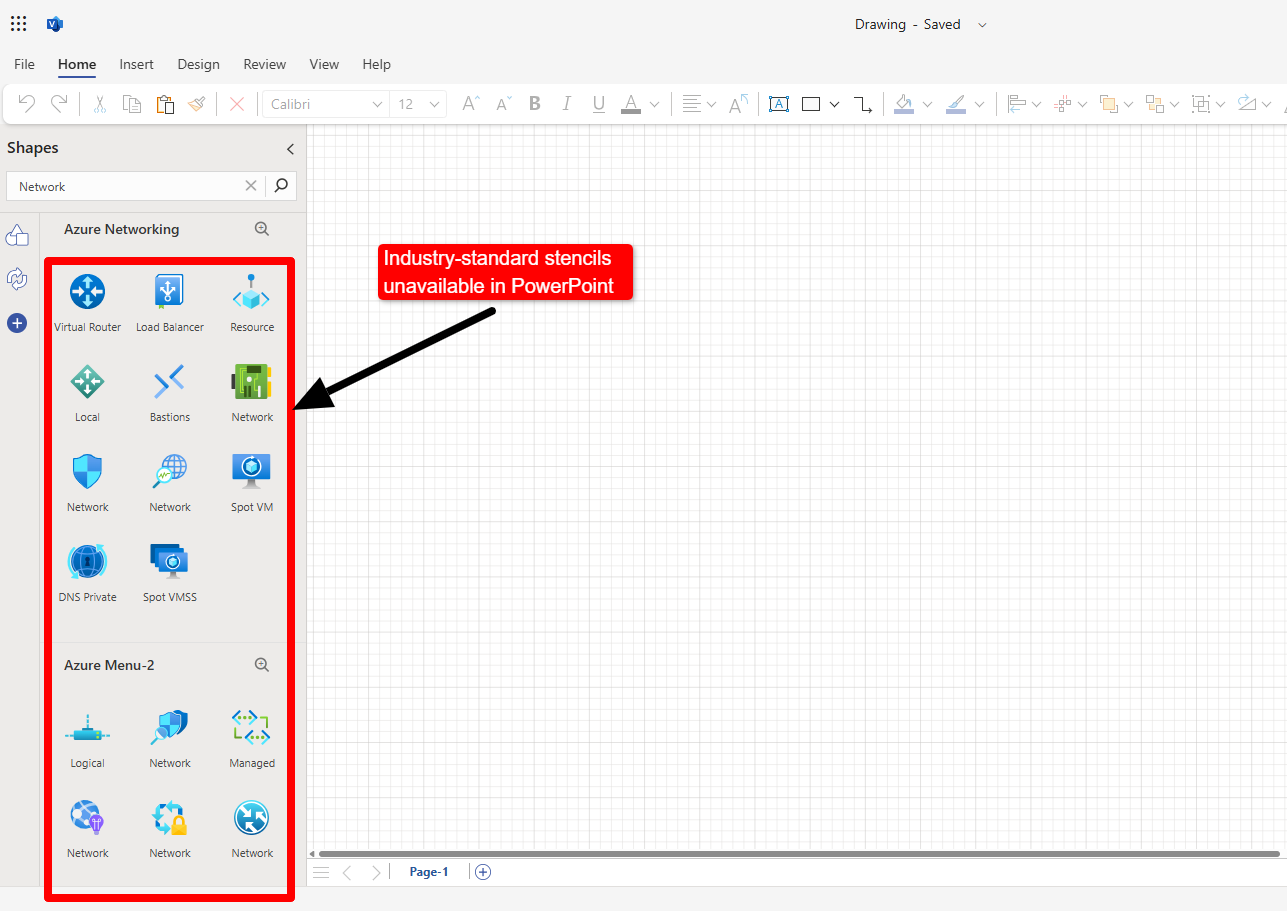This screenshot has width=1287, height=911.
Task: Select the Local shape
Action: tap(88, 394)
